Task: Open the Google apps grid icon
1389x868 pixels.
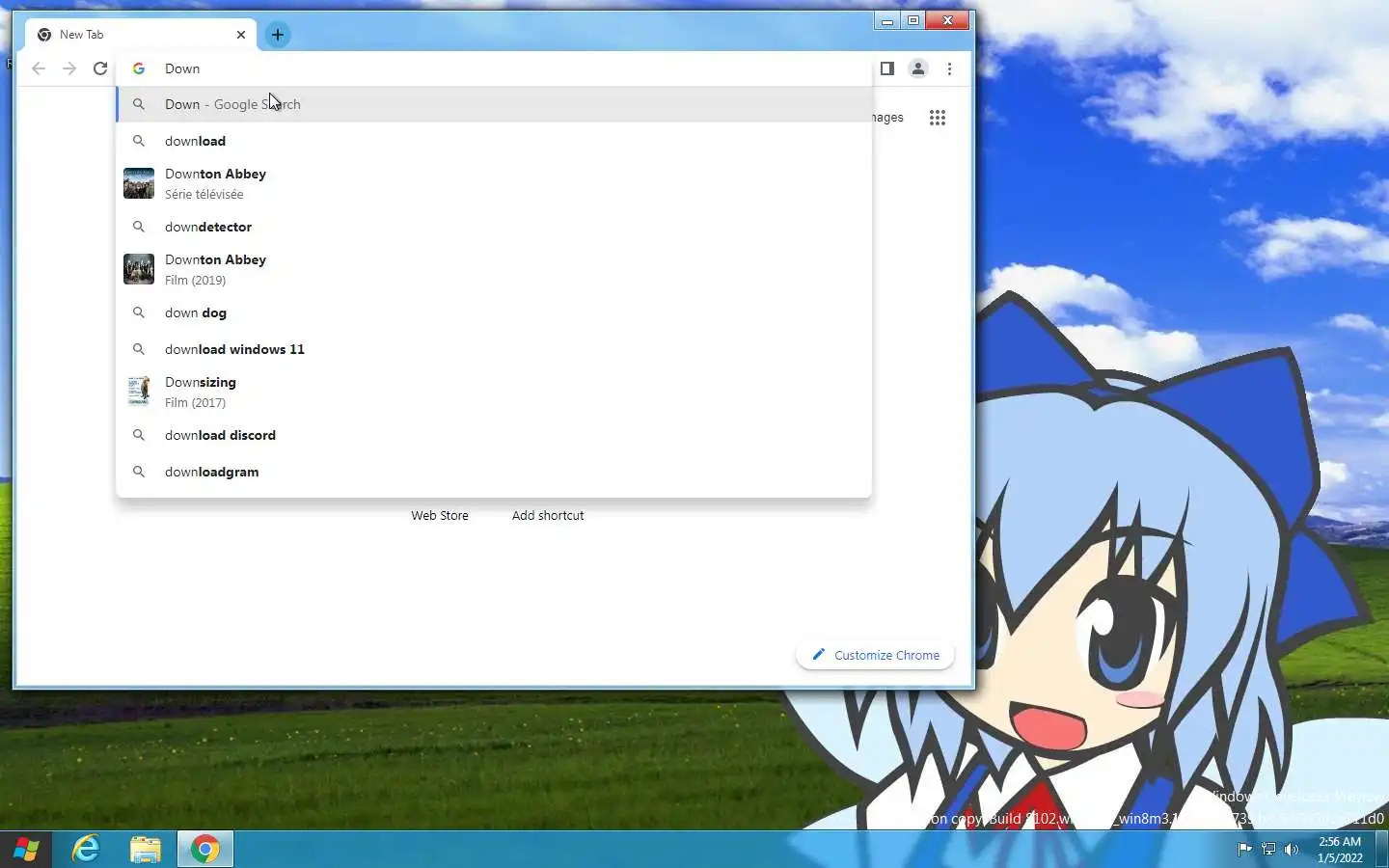Action: pos(938,118)
